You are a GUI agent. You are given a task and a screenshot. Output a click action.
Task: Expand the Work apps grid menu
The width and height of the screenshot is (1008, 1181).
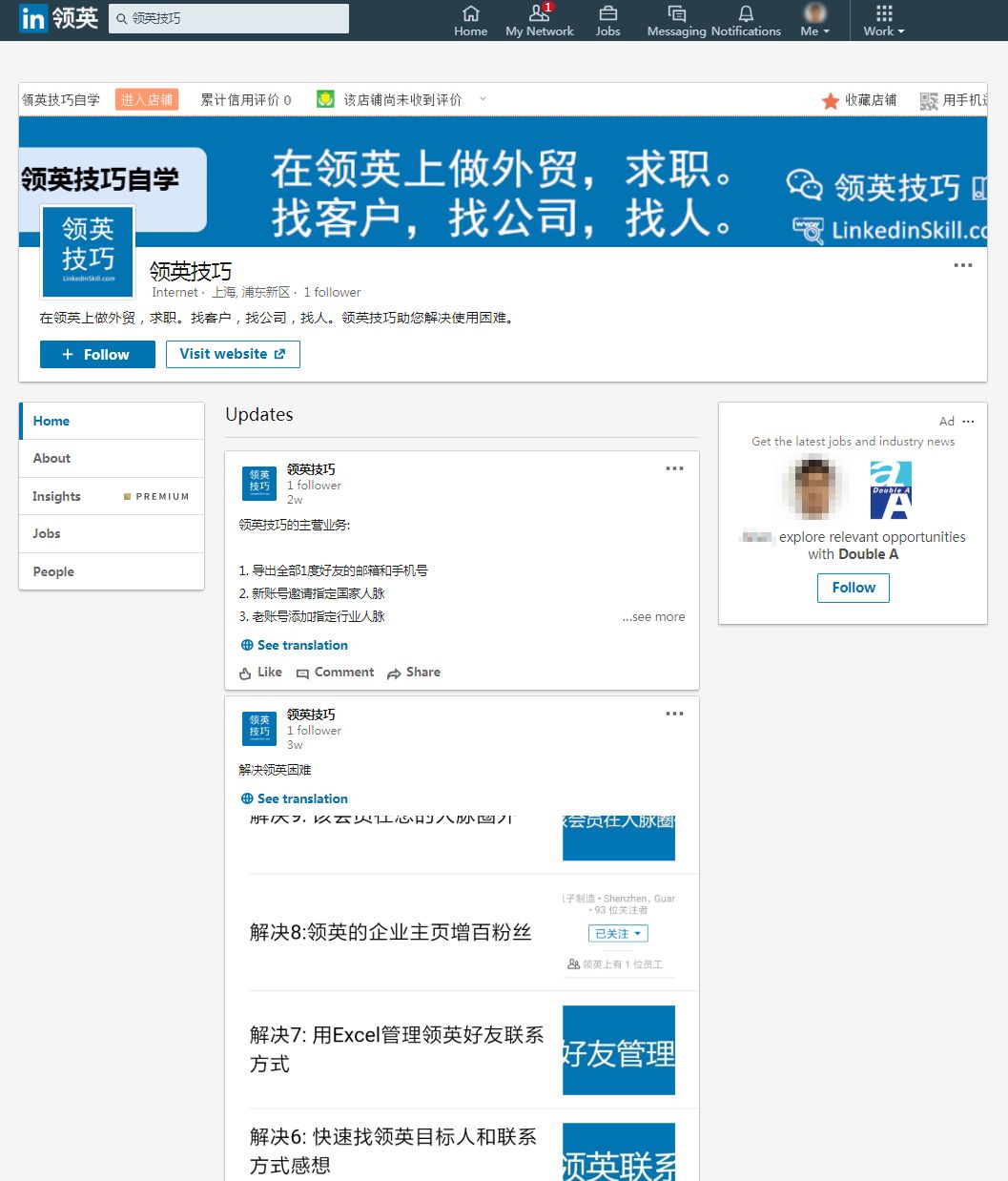pyautogui.click(x=884, y=20)
